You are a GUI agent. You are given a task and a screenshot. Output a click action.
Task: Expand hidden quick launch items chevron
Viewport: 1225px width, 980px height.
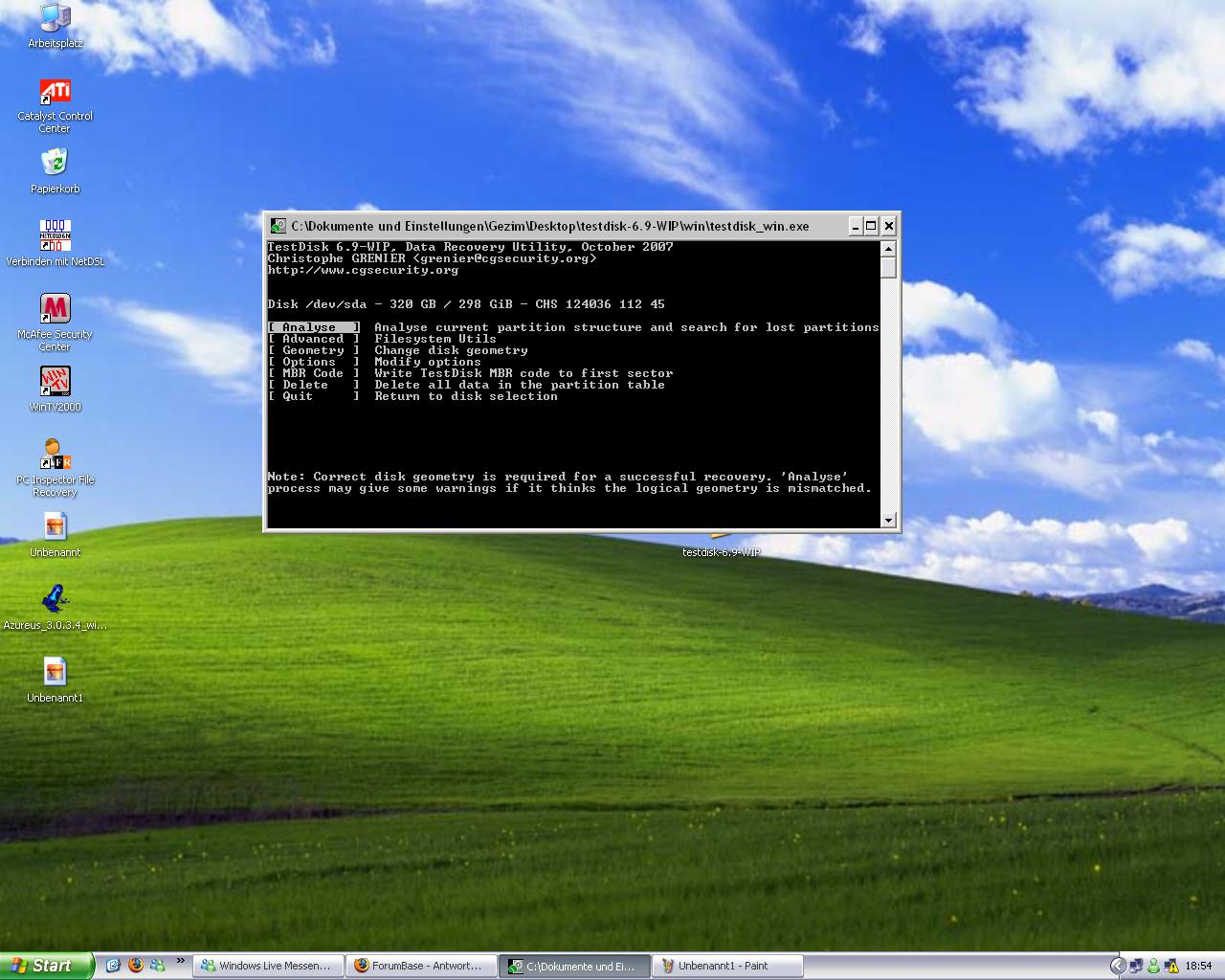click(180, 961)
